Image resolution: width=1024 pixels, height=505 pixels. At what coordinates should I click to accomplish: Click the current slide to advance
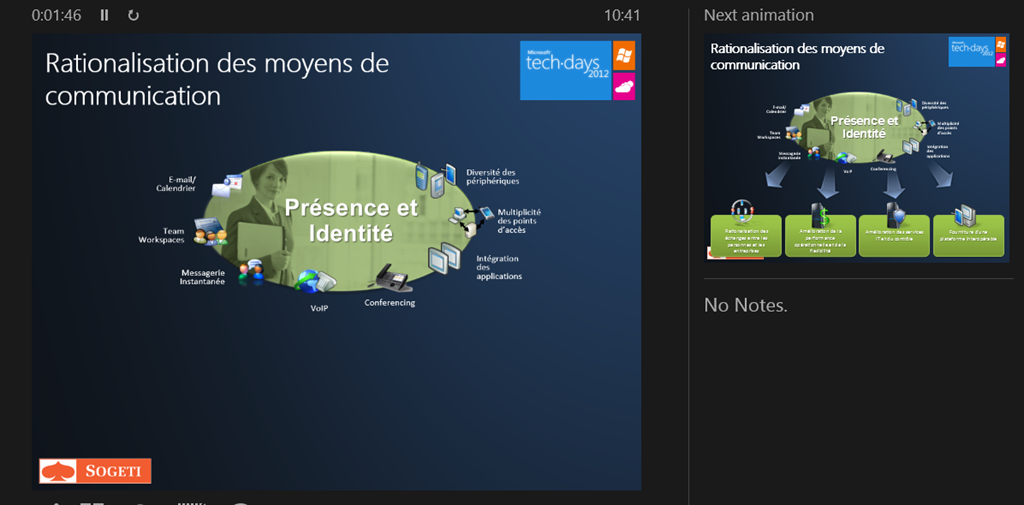coord(336,261)
